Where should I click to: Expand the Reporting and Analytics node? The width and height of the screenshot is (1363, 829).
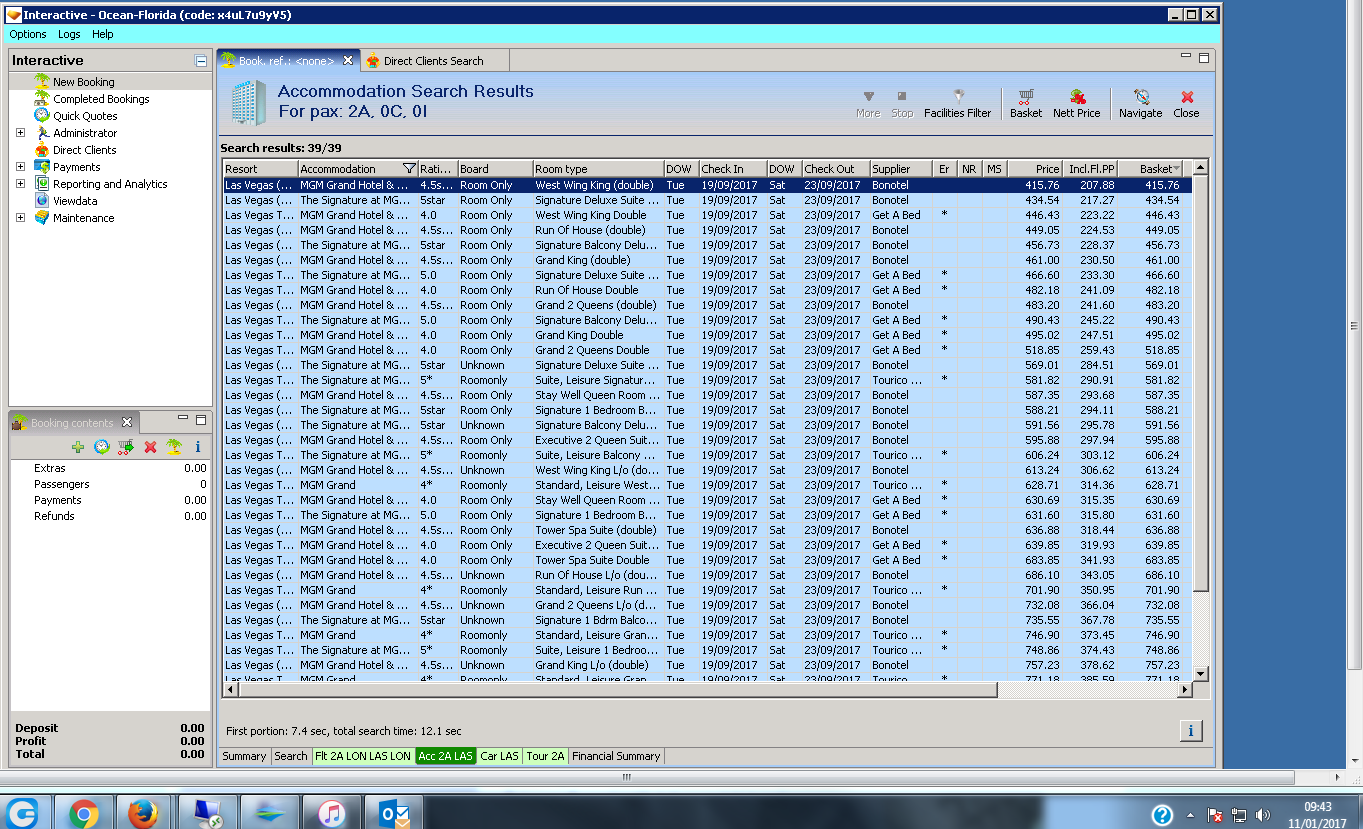pos(20,184)
